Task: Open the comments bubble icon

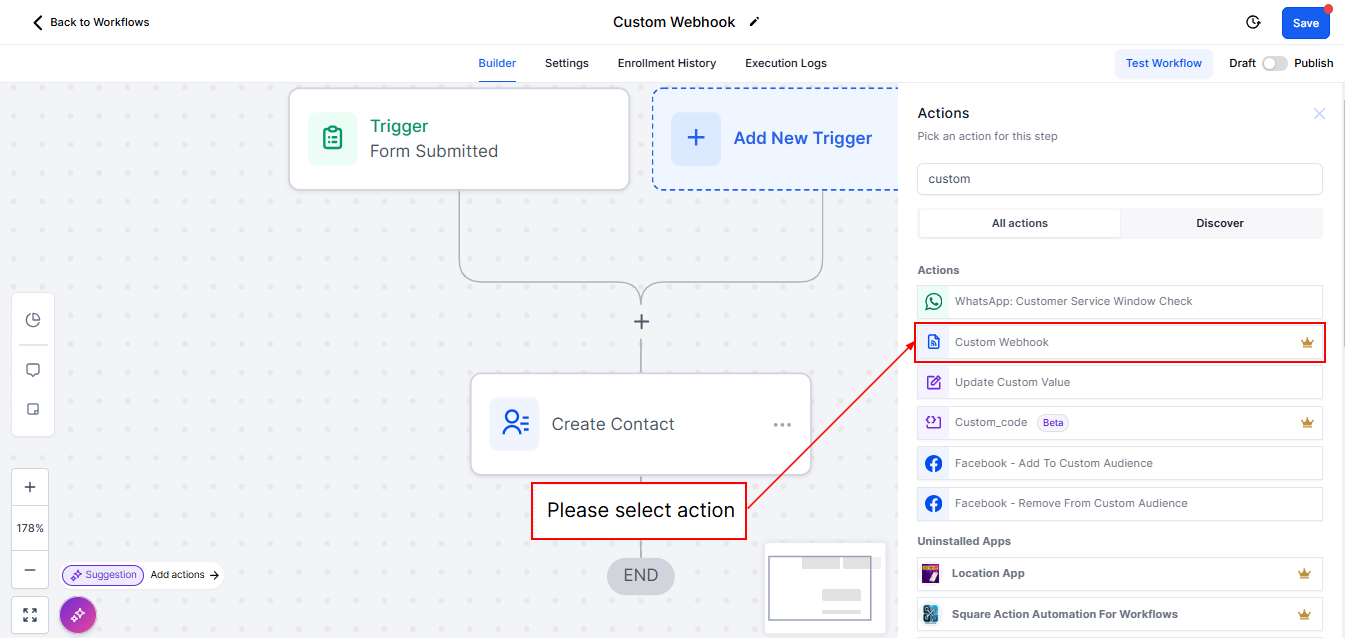Action: coord(33,370)
